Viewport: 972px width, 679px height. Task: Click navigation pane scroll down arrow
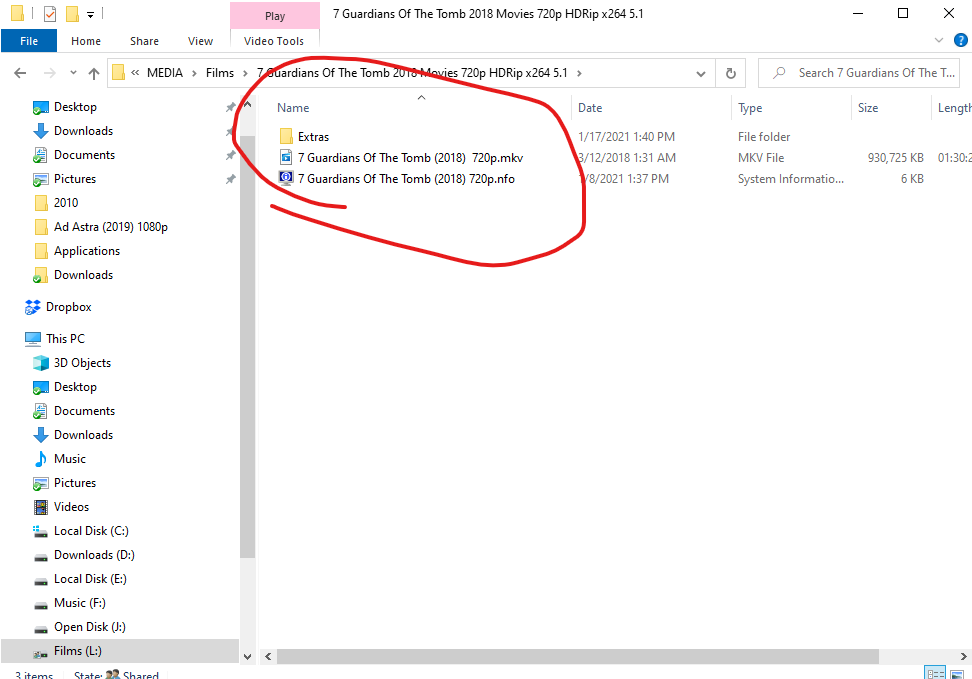(x=247, y=656)
